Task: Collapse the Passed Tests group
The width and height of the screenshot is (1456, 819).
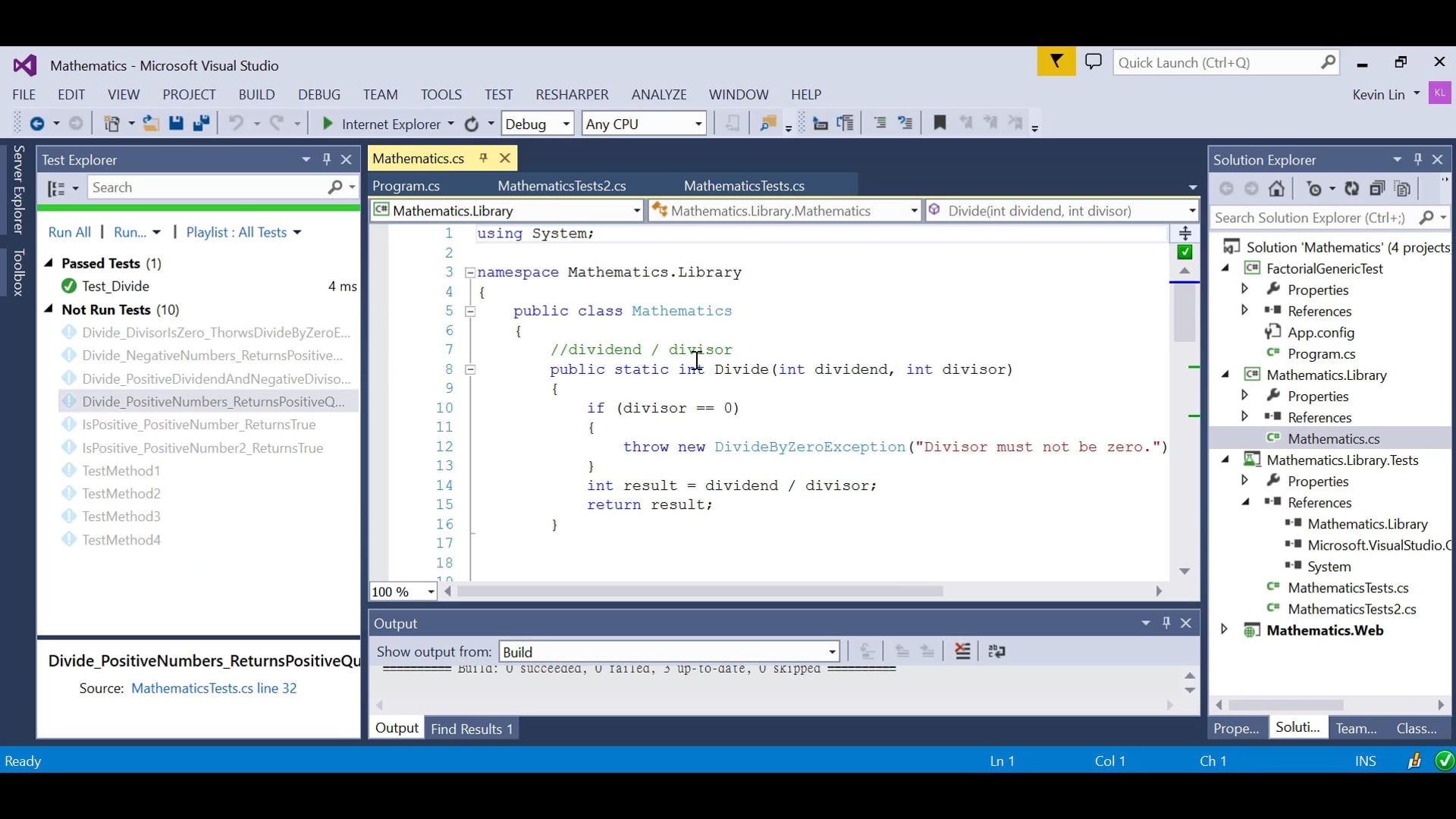Action: 49,263
